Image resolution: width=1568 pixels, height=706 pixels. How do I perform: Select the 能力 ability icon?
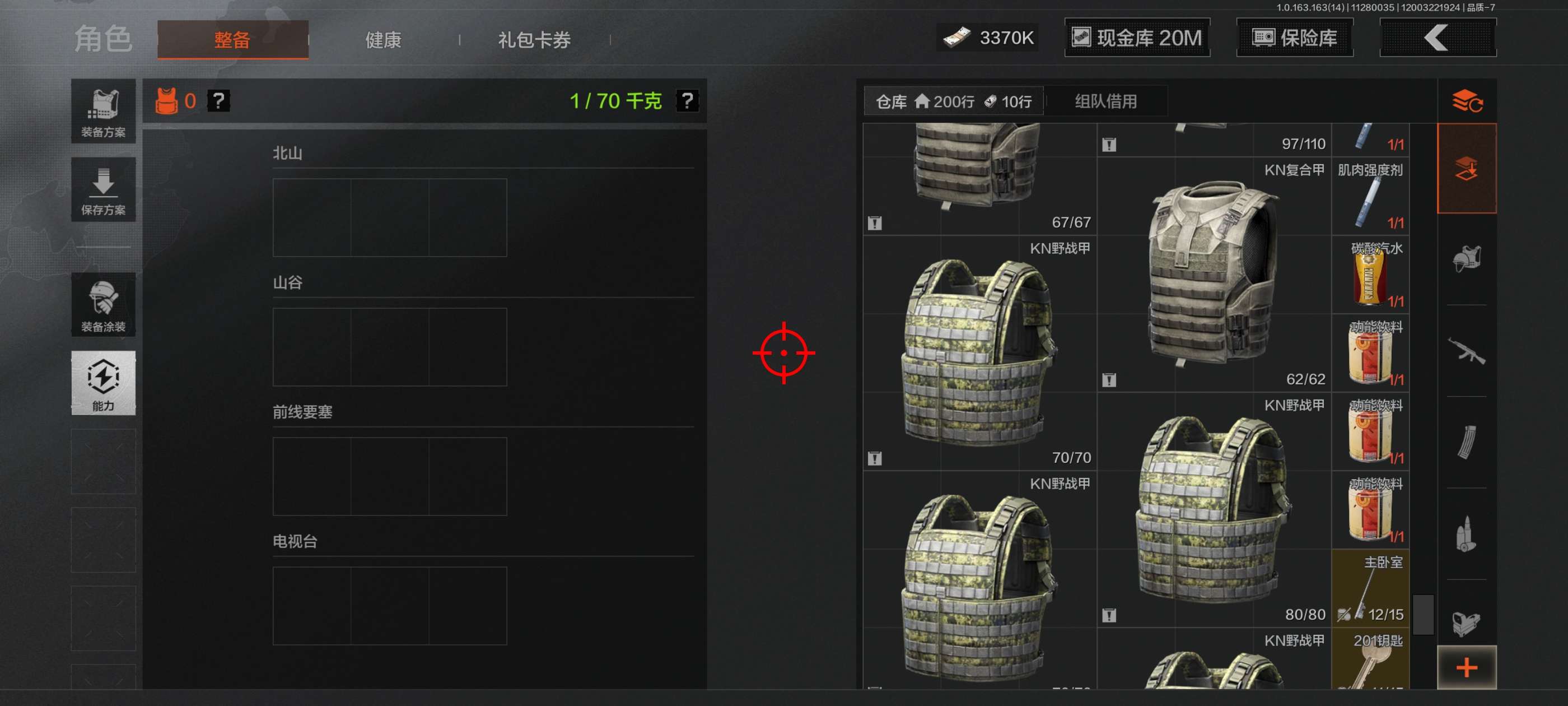103,383
